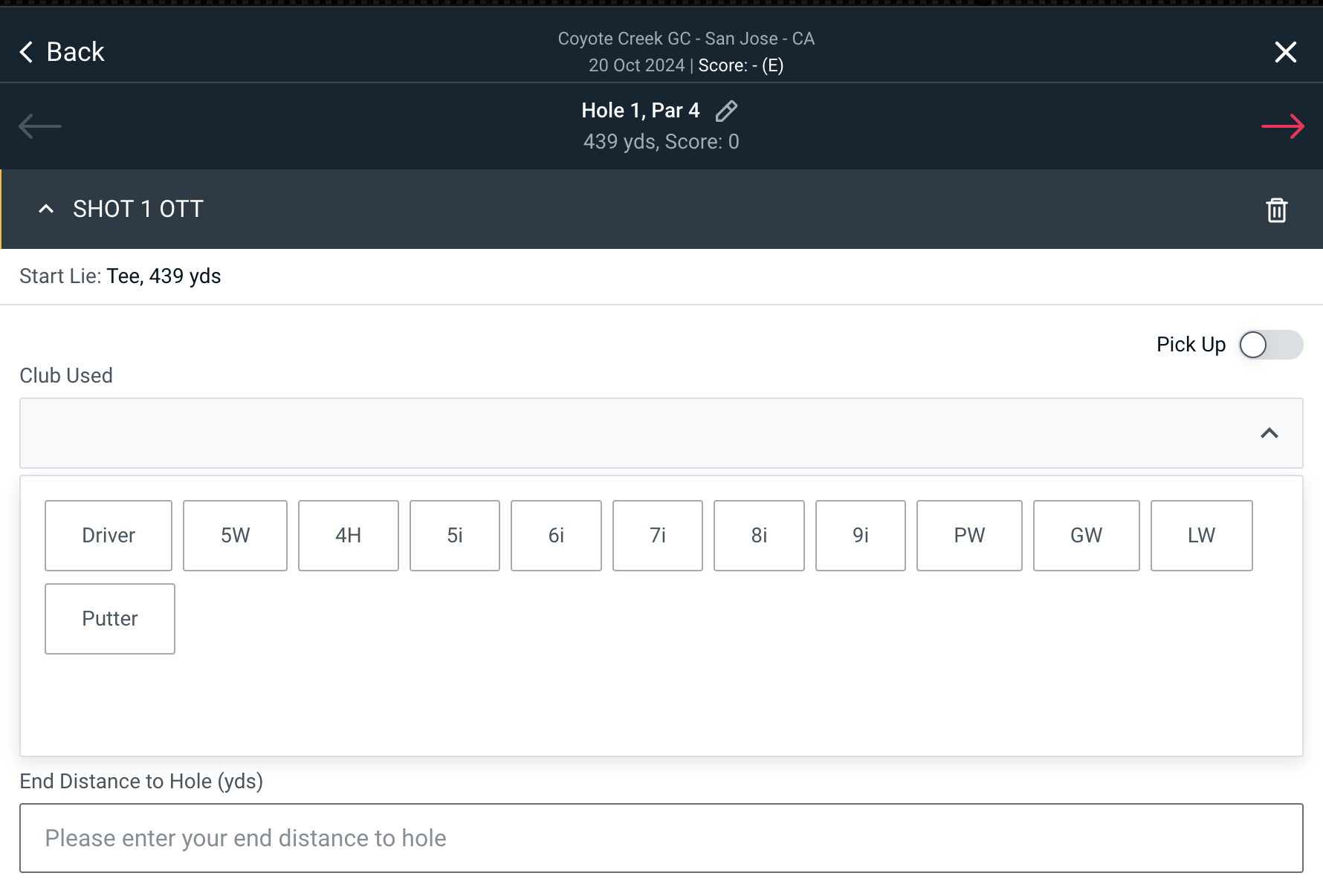Viewport: 1323px width, 896px height.
Task: Click the pencil icon to edit hole
Action: point(725,111)
